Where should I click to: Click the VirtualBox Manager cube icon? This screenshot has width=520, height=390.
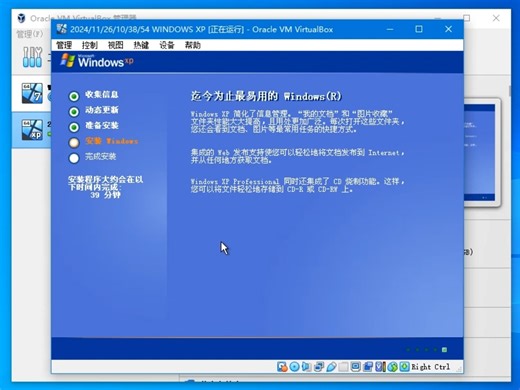click(21, 18)
